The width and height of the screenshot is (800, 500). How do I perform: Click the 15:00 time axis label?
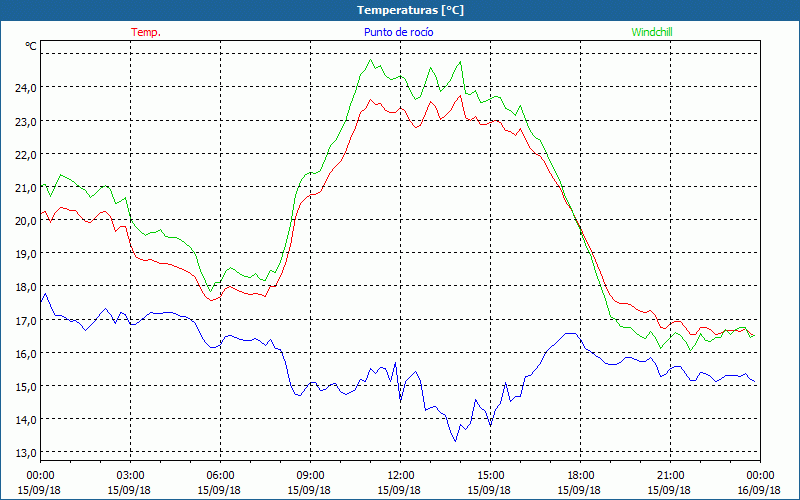(490, 476)
